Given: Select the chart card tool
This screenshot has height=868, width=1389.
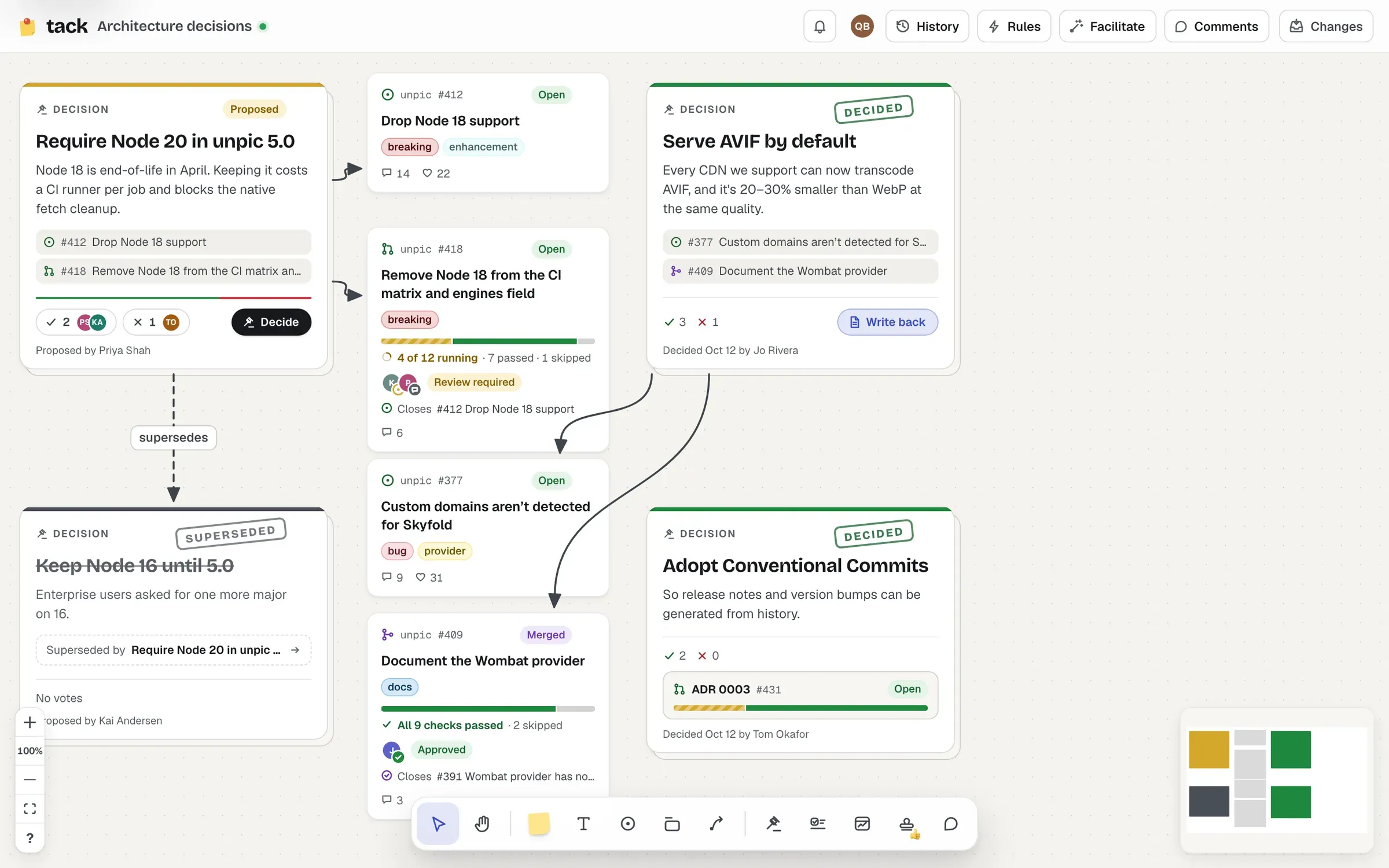Looking at the screenshot, I should click(x=862, y=823).
